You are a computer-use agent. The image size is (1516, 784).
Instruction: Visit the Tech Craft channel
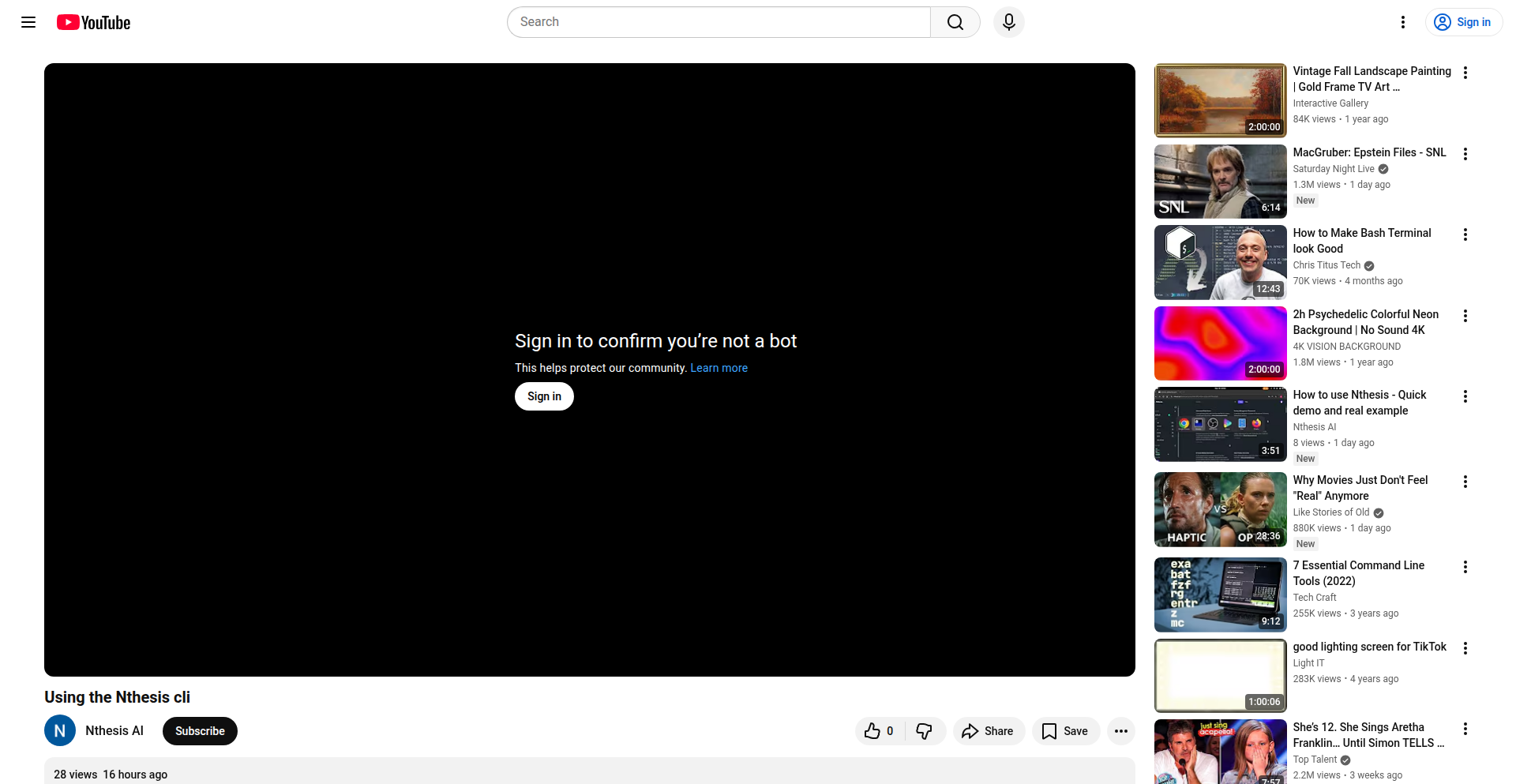pyautogui.click(x=1315, y=598)
